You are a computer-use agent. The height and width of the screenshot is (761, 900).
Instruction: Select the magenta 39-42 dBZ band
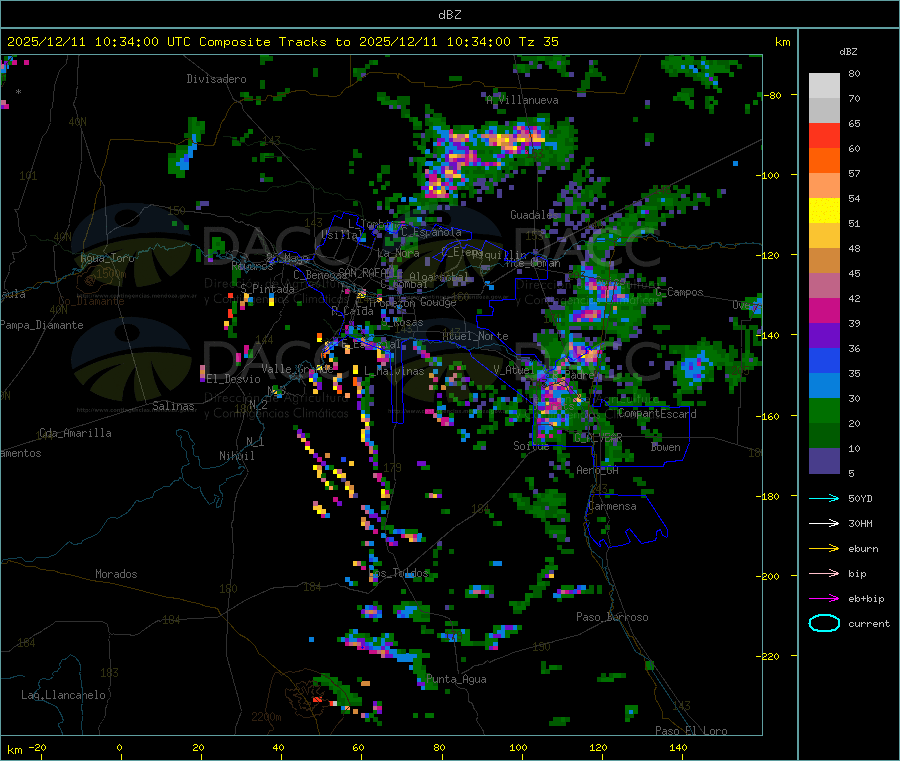824,310
